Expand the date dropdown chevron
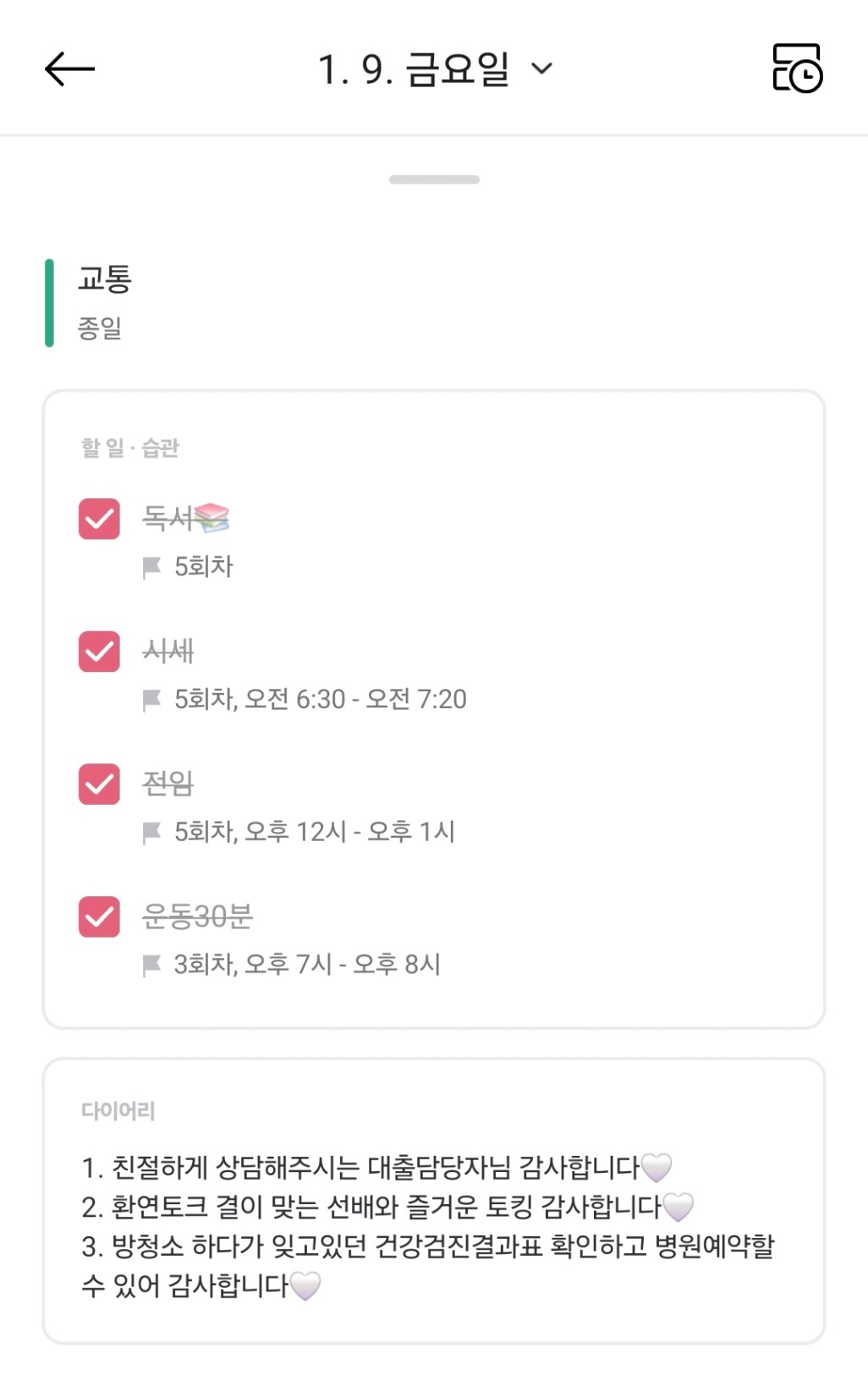The image size is (868, 1381). pos(541,69)
